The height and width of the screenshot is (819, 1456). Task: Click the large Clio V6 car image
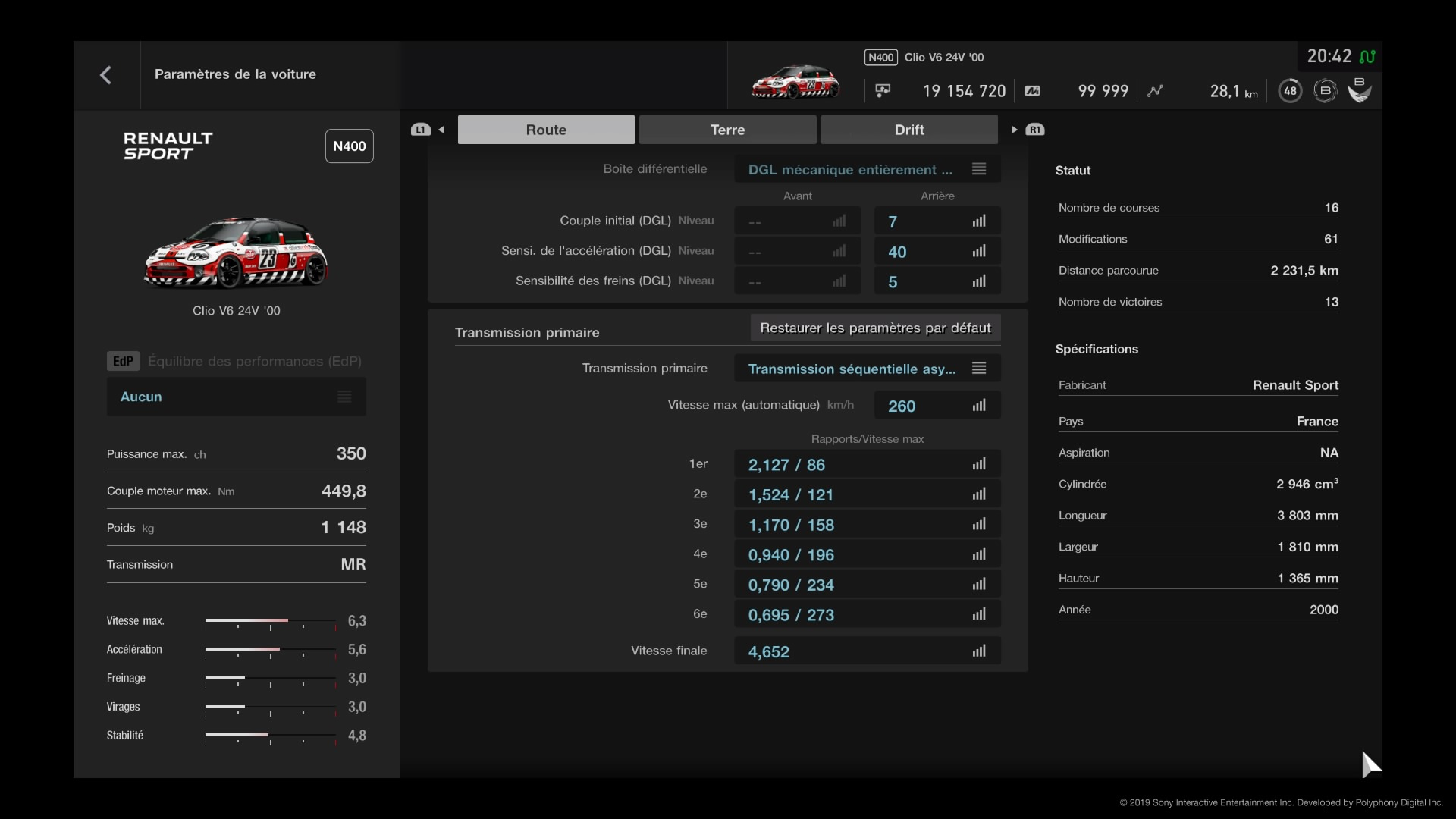[236, 253]
